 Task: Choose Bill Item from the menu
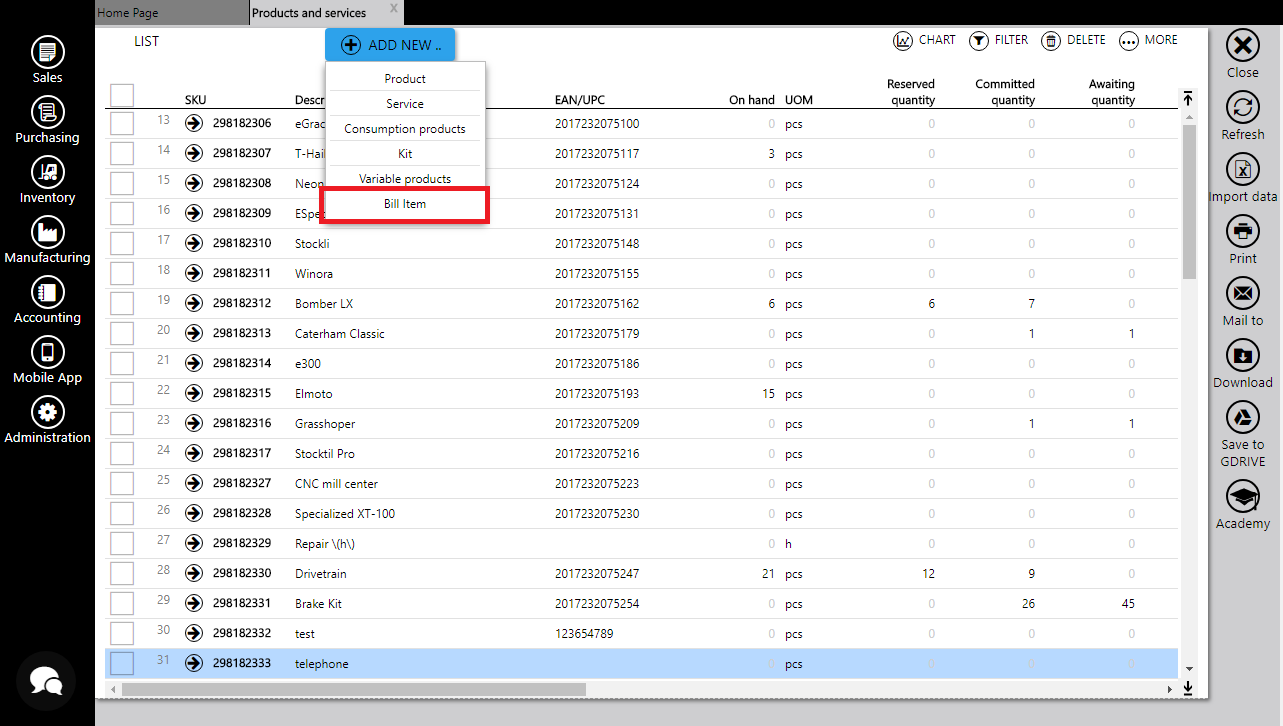[405, 204]
